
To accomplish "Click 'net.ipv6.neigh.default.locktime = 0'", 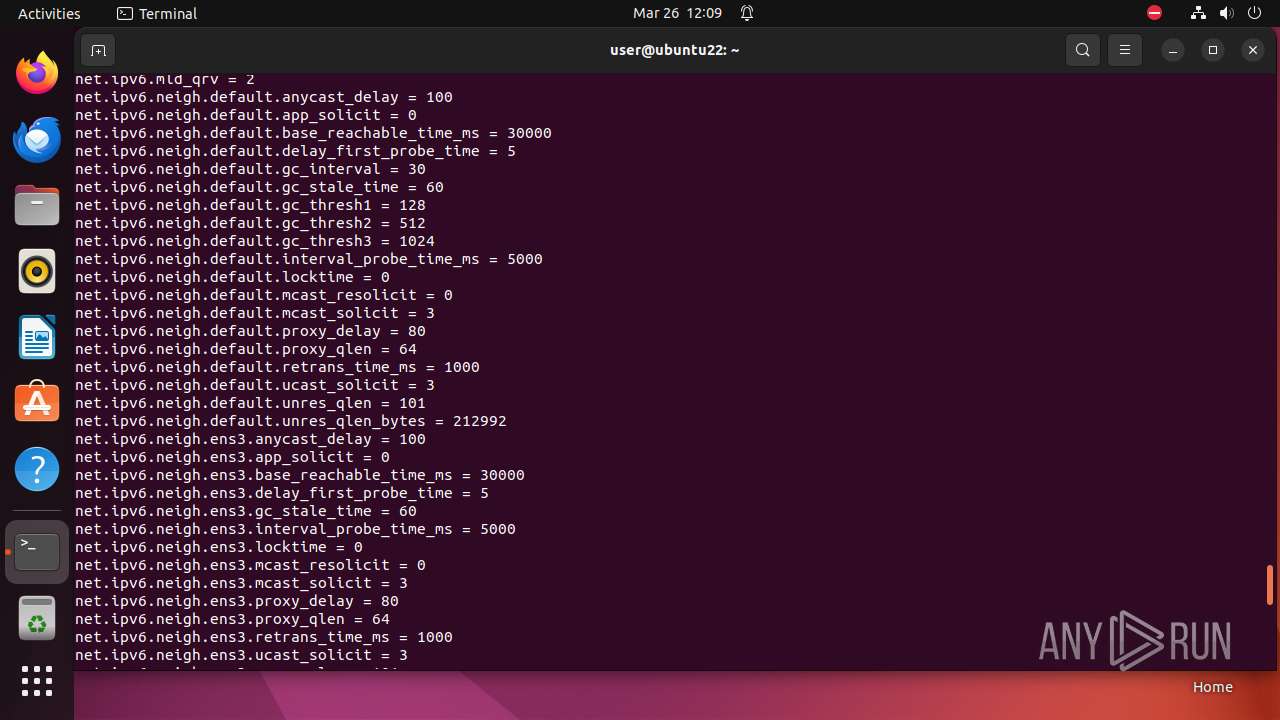I will pos(232,277).
